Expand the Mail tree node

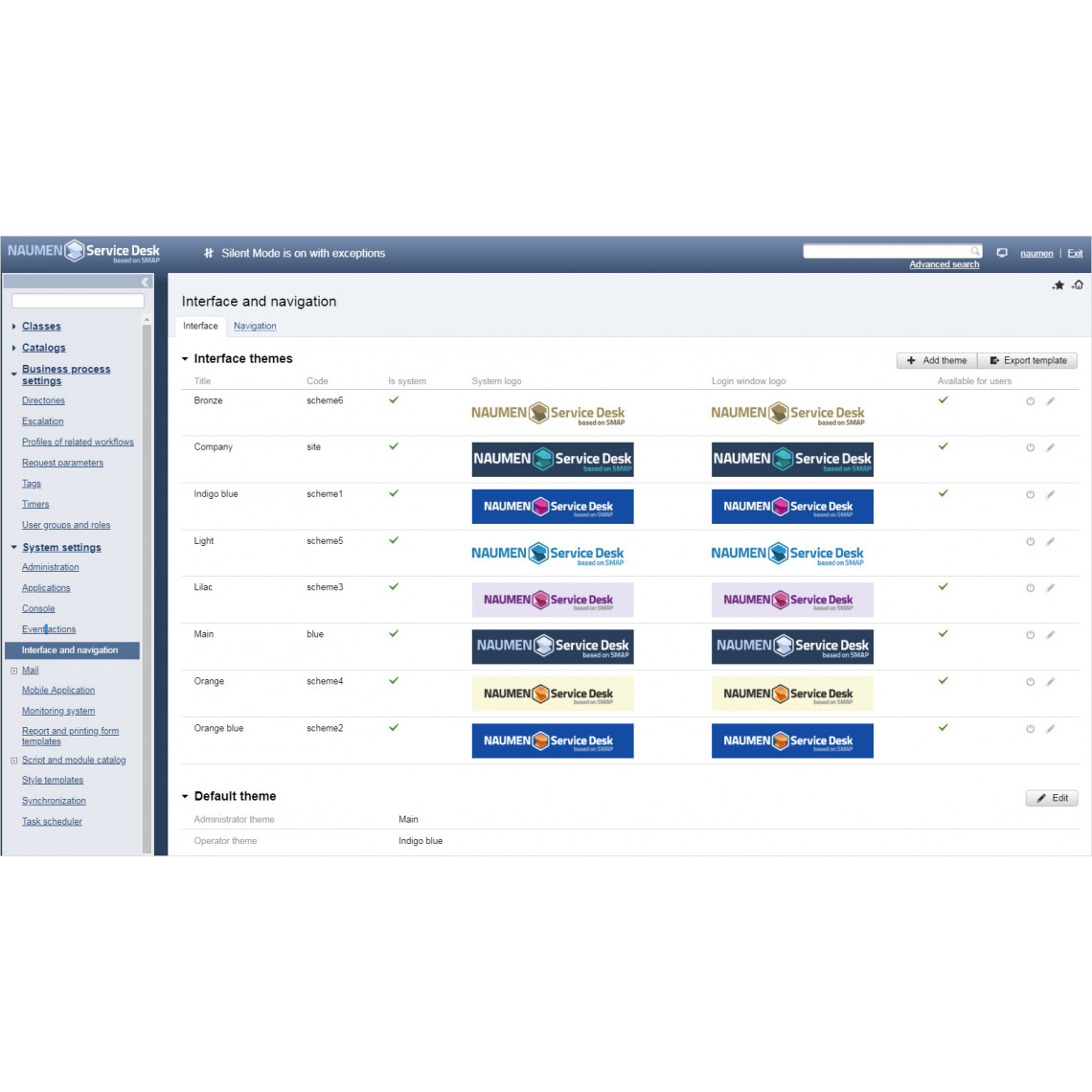pyautogui.click(x=14, y=671)
